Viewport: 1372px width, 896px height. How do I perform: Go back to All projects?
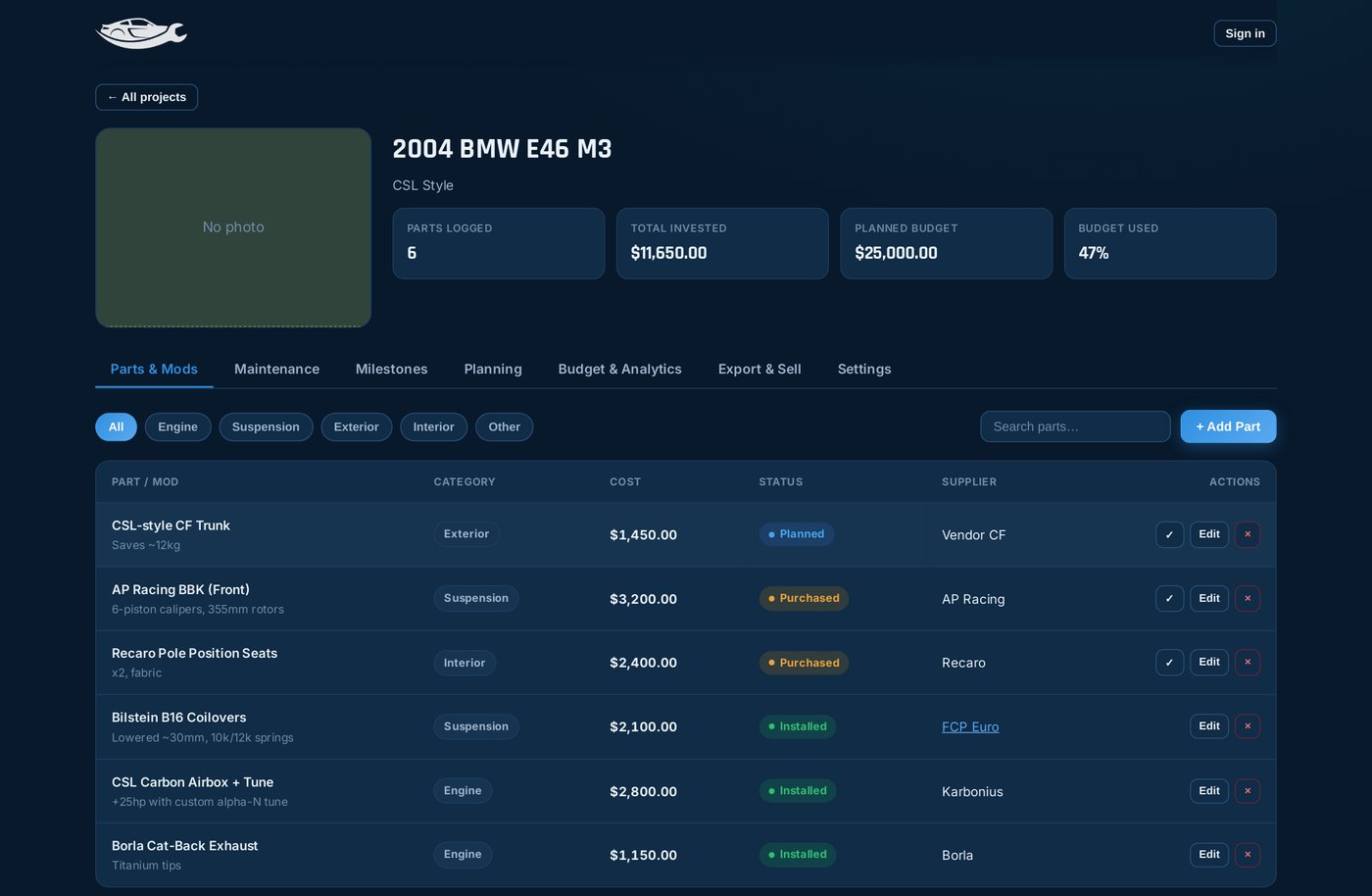click(146, 97)
